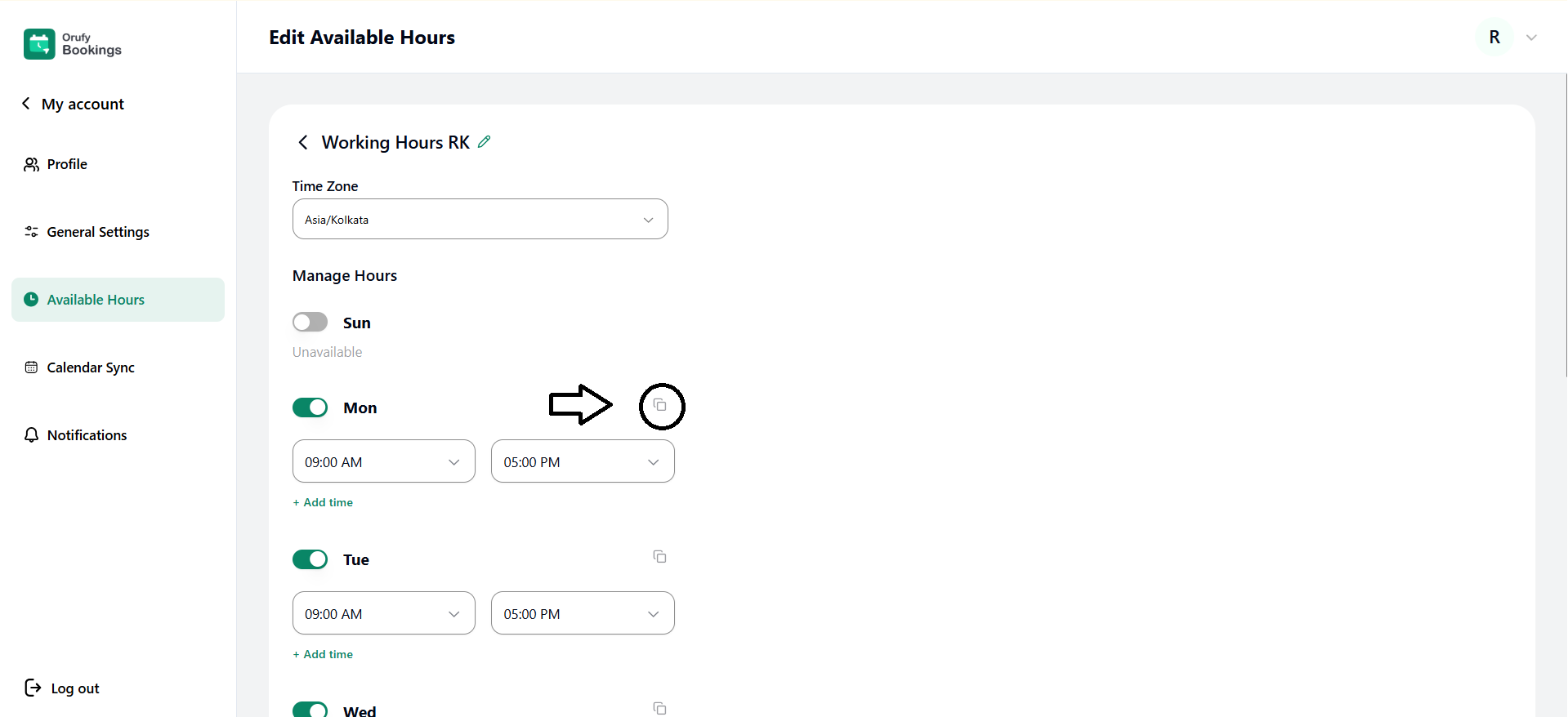
Task: Disable the Tue availability toggle
Action: pos(310,559)
